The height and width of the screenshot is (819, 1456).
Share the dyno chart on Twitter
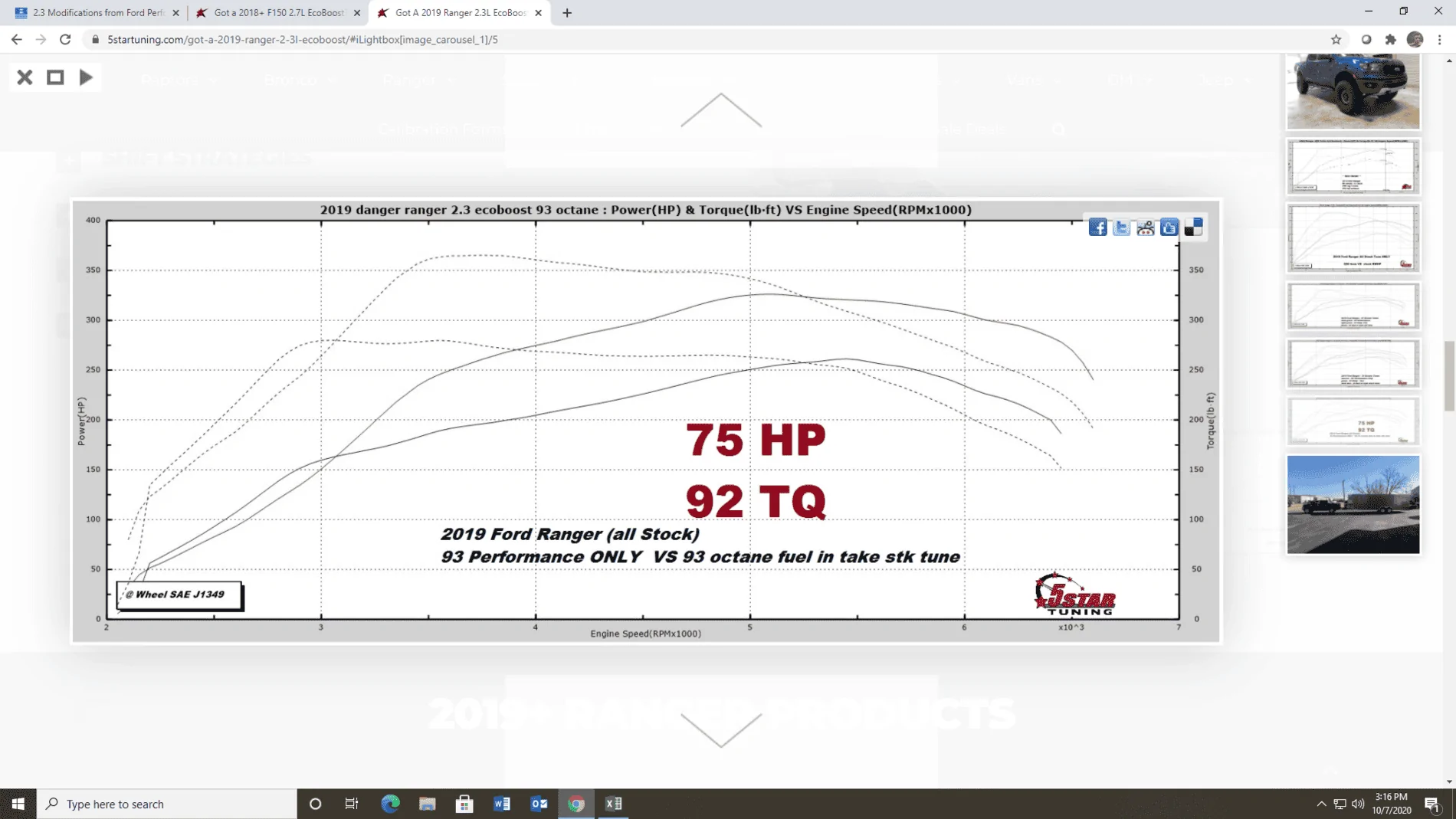click(x=1121, y=228)
